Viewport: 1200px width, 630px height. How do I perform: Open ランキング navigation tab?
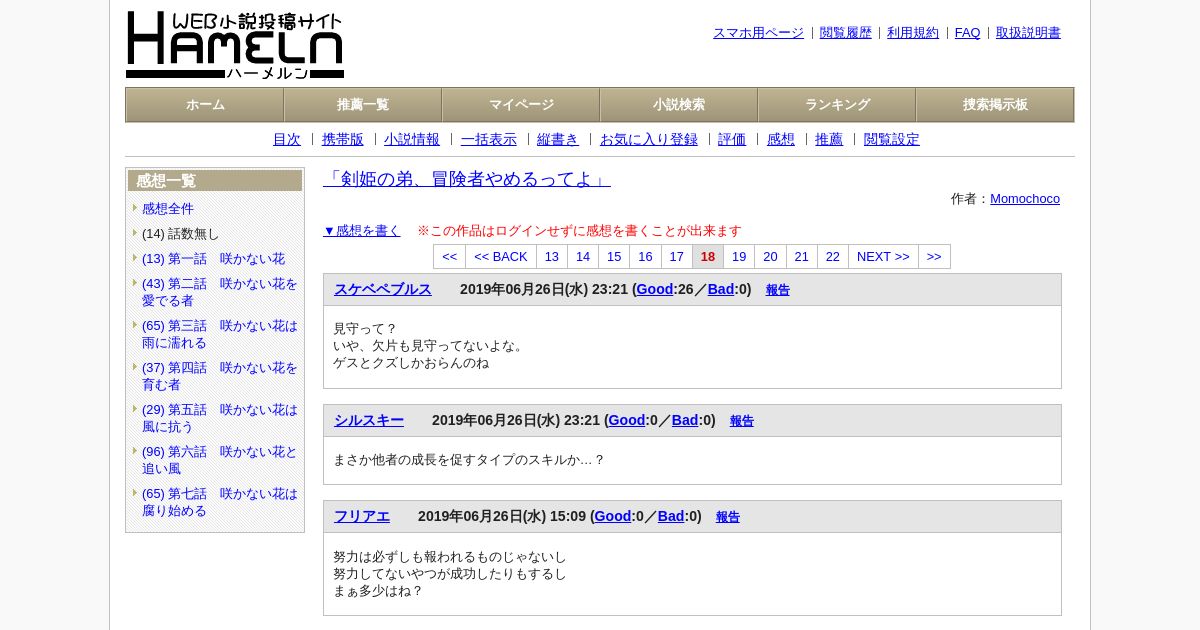837,104
